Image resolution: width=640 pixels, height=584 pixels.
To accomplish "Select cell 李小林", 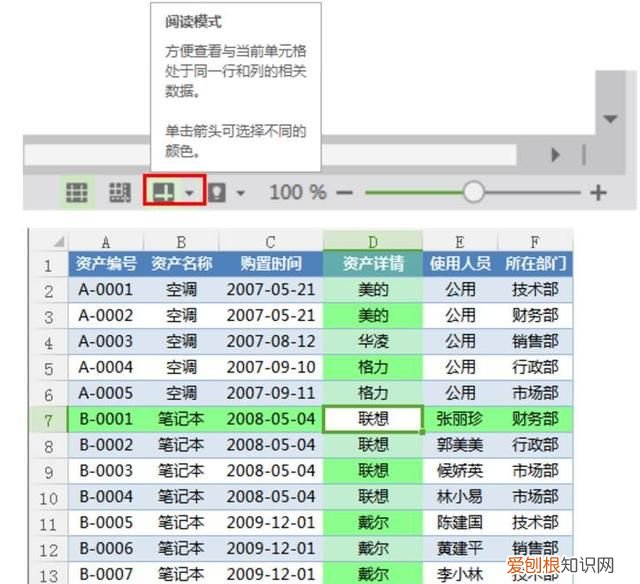I will (460, 573).
